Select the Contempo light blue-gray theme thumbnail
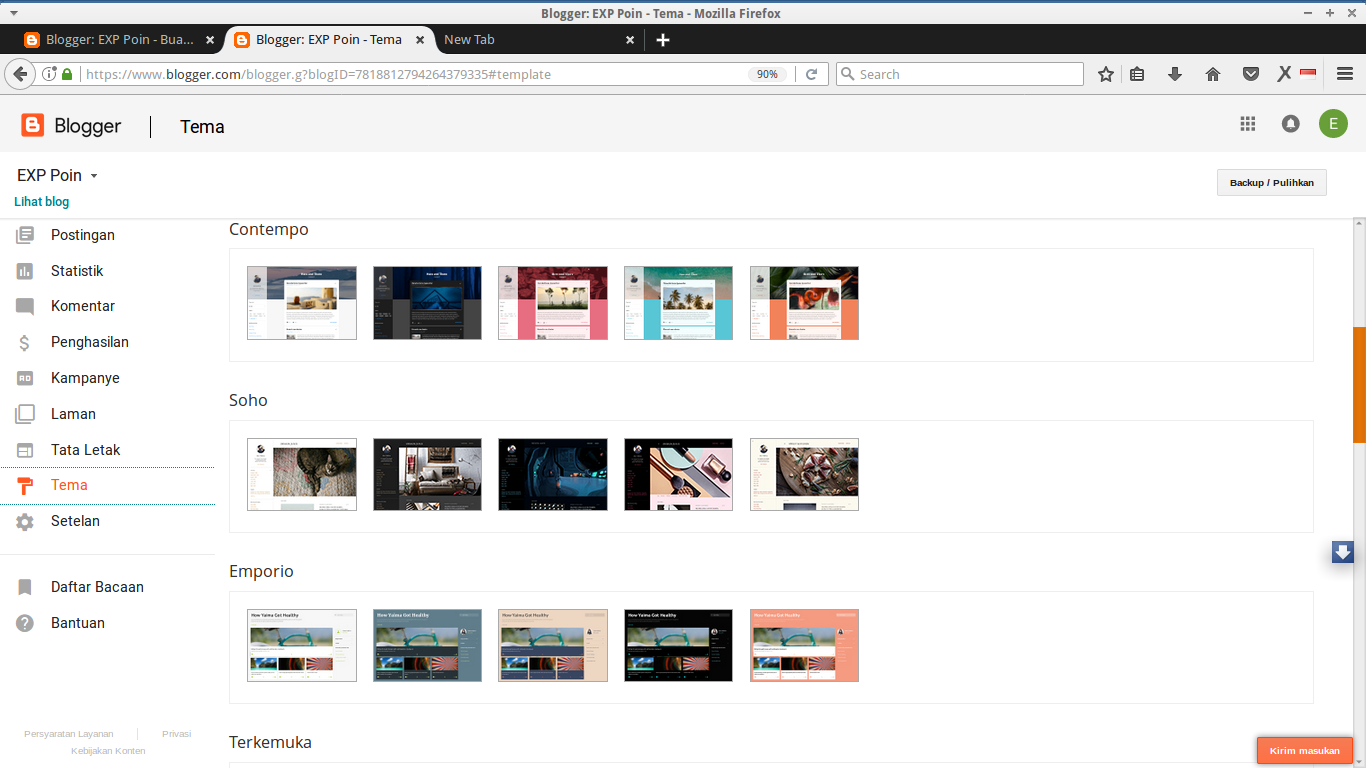The image size is (1366, 768). [x=302, y=303]
